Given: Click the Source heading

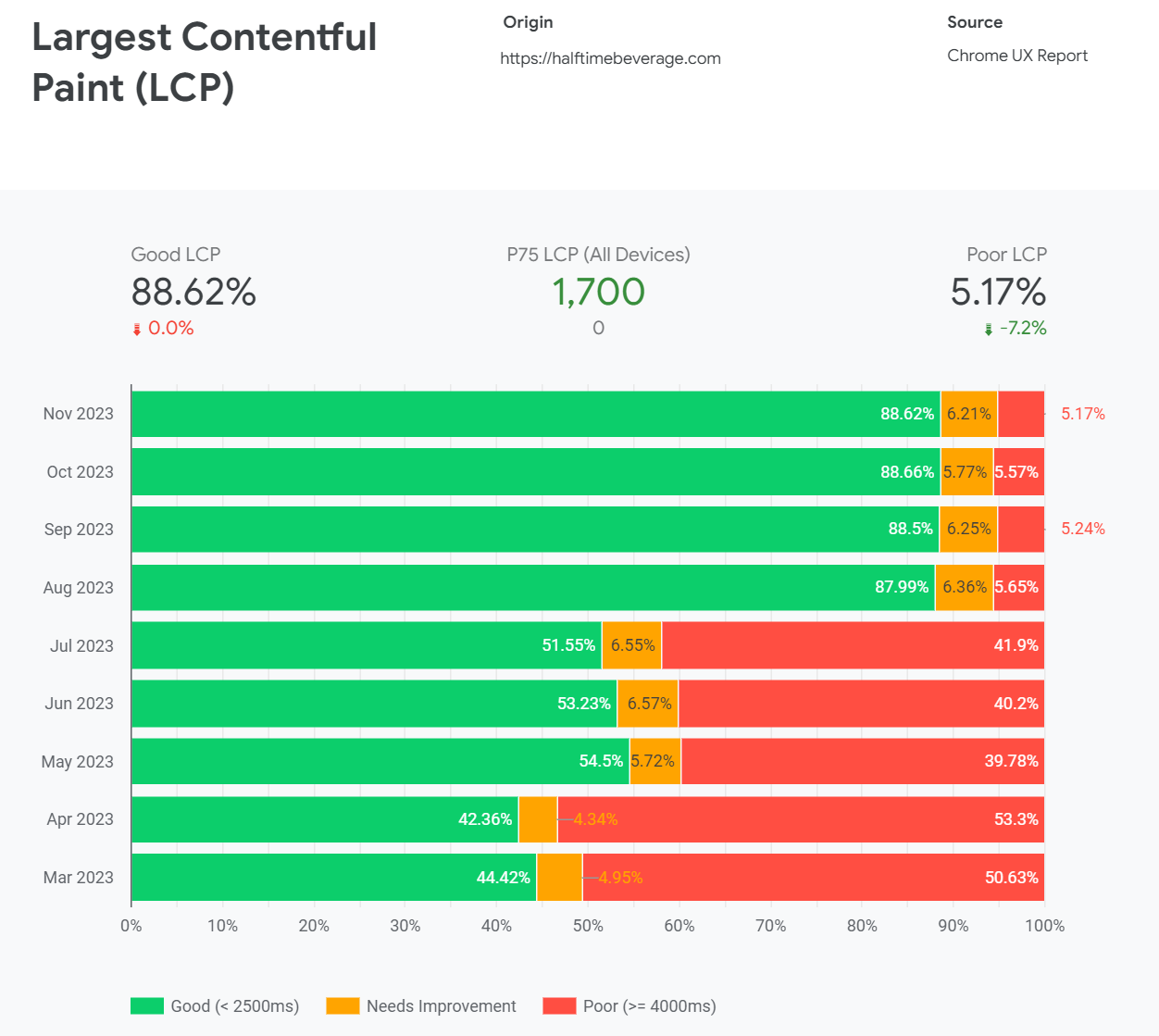Looking at the screenshot, I should [x=975, y=22].
